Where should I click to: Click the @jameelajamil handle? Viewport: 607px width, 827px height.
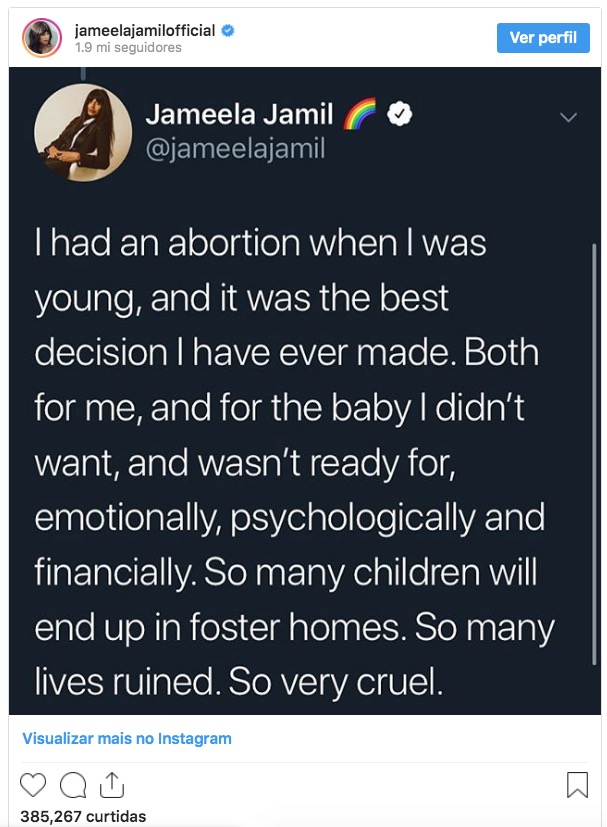coord(235,150)
